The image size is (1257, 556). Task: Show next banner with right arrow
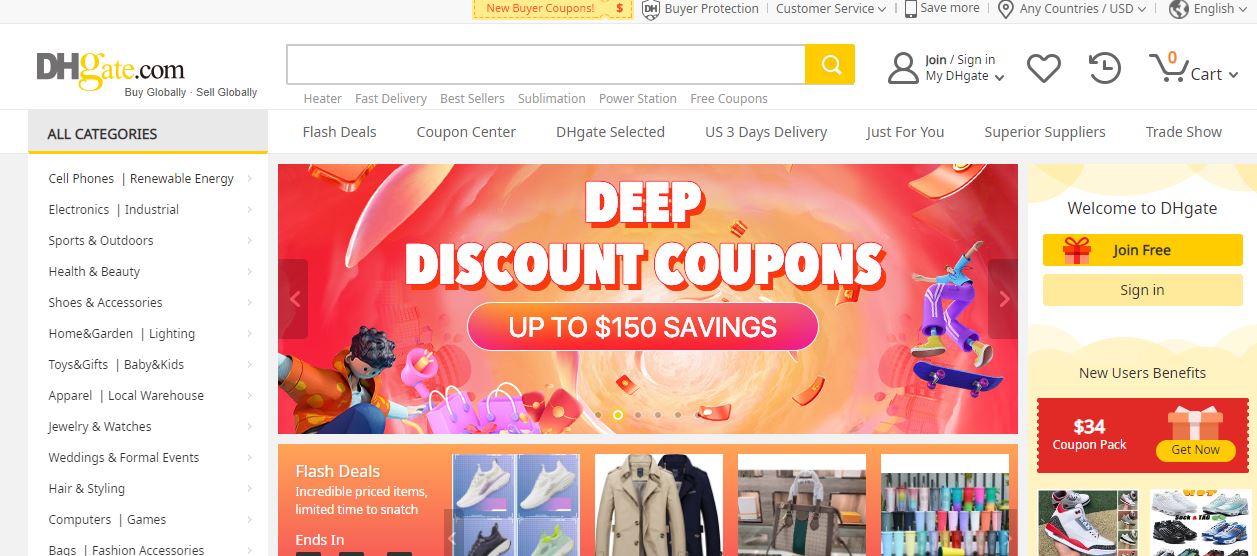1003,299
